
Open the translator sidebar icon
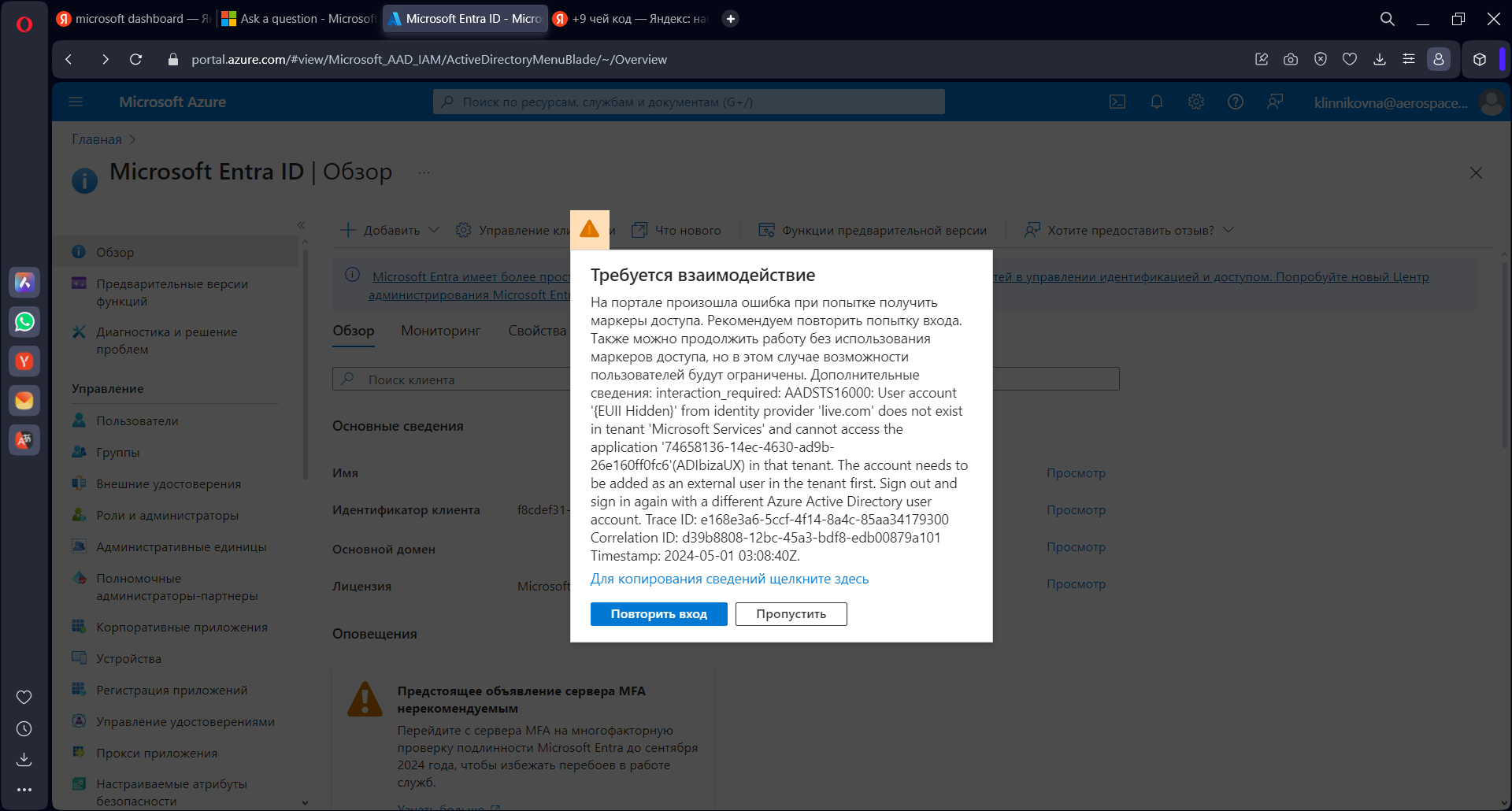click(24, 439)
